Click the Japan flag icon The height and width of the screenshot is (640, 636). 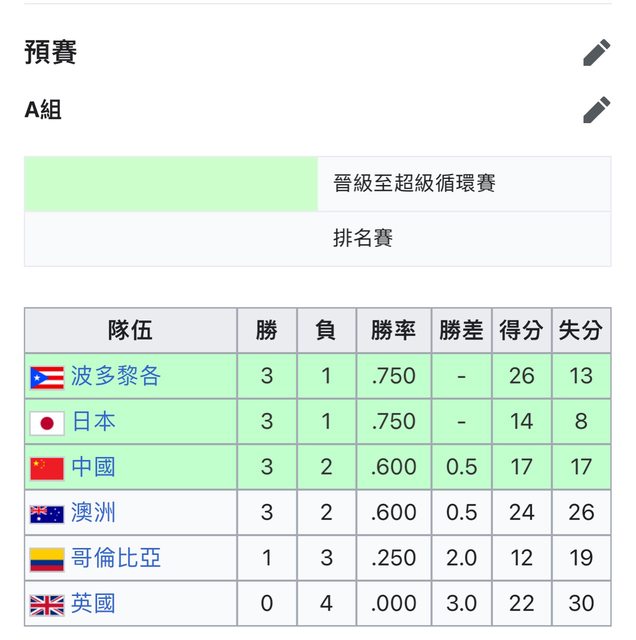tap(47, 423)
